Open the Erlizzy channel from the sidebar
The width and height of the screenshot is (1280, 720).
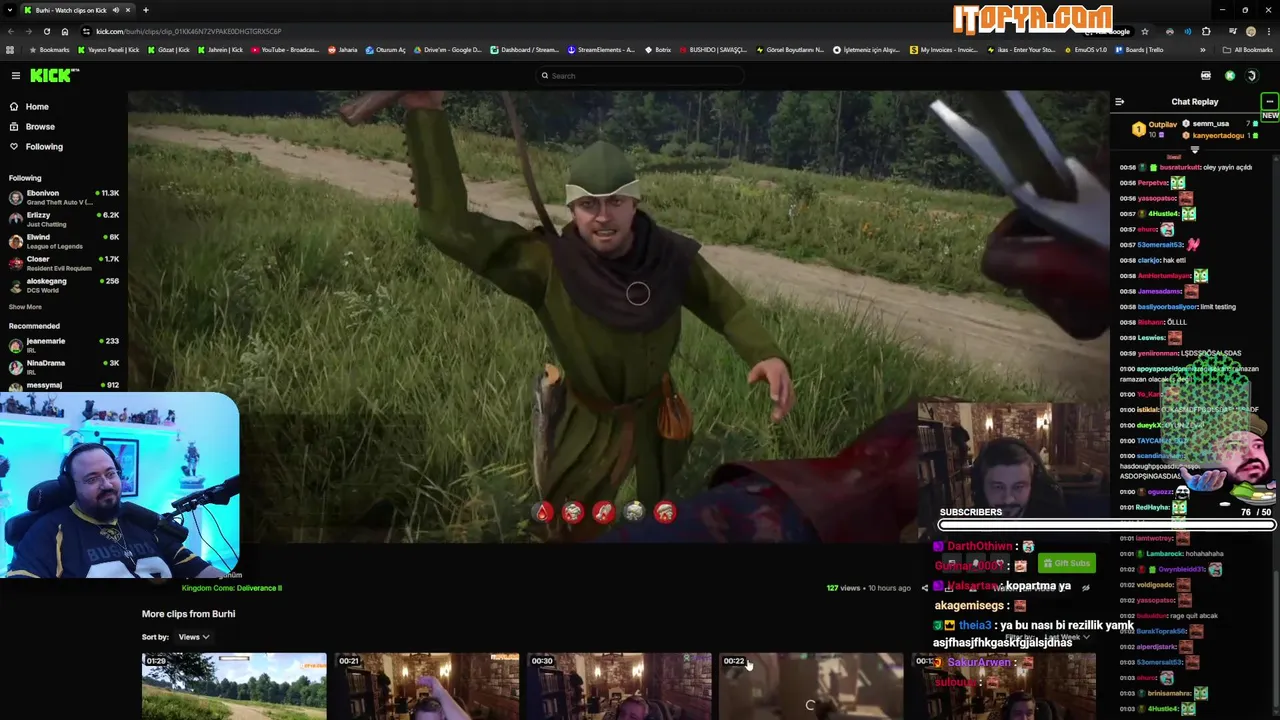[x=64, y=219]
